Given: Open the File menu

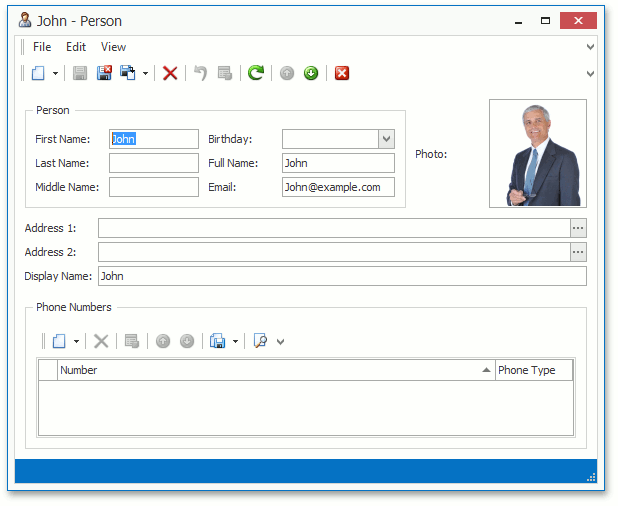Looking at the screenshot, I should 42,47.
